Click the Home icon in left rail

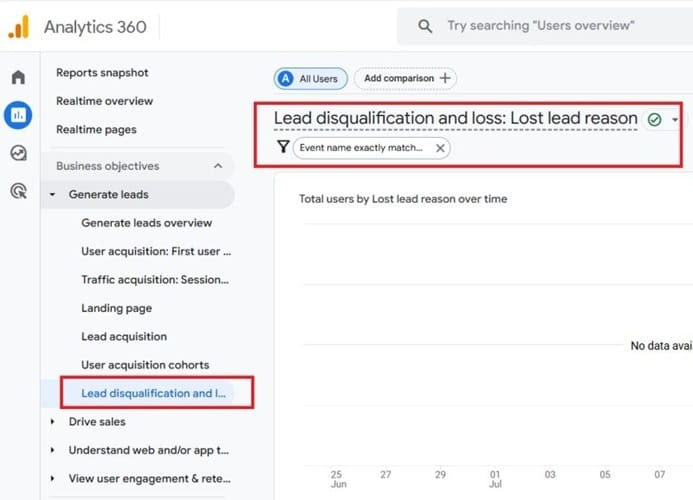pyautogui.click(x=18, y=77)
